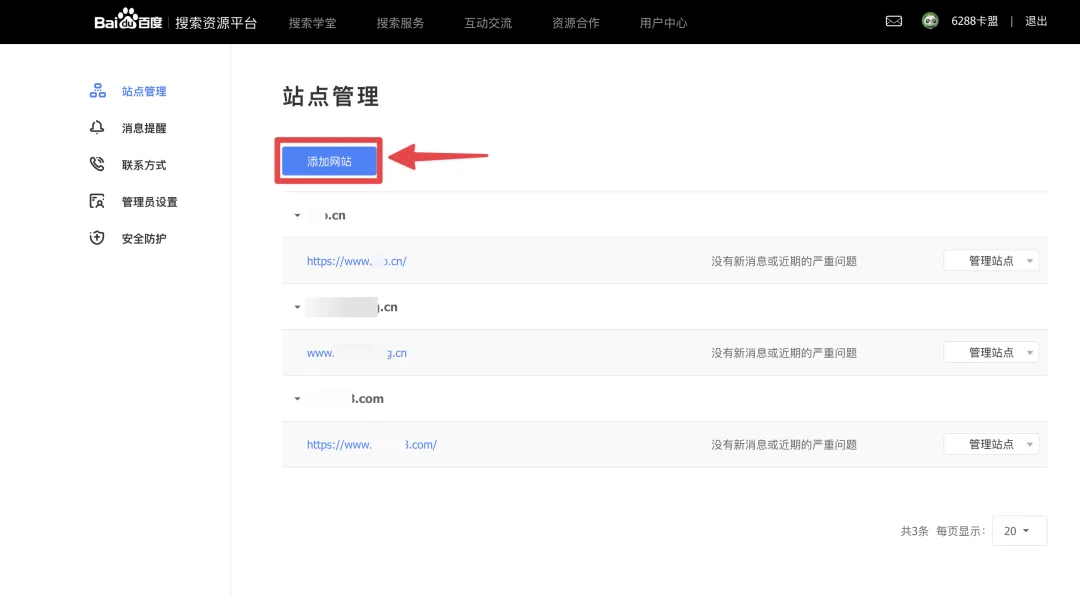Open the per-page count dropdown showing 20

click(x=1018, y=531)
